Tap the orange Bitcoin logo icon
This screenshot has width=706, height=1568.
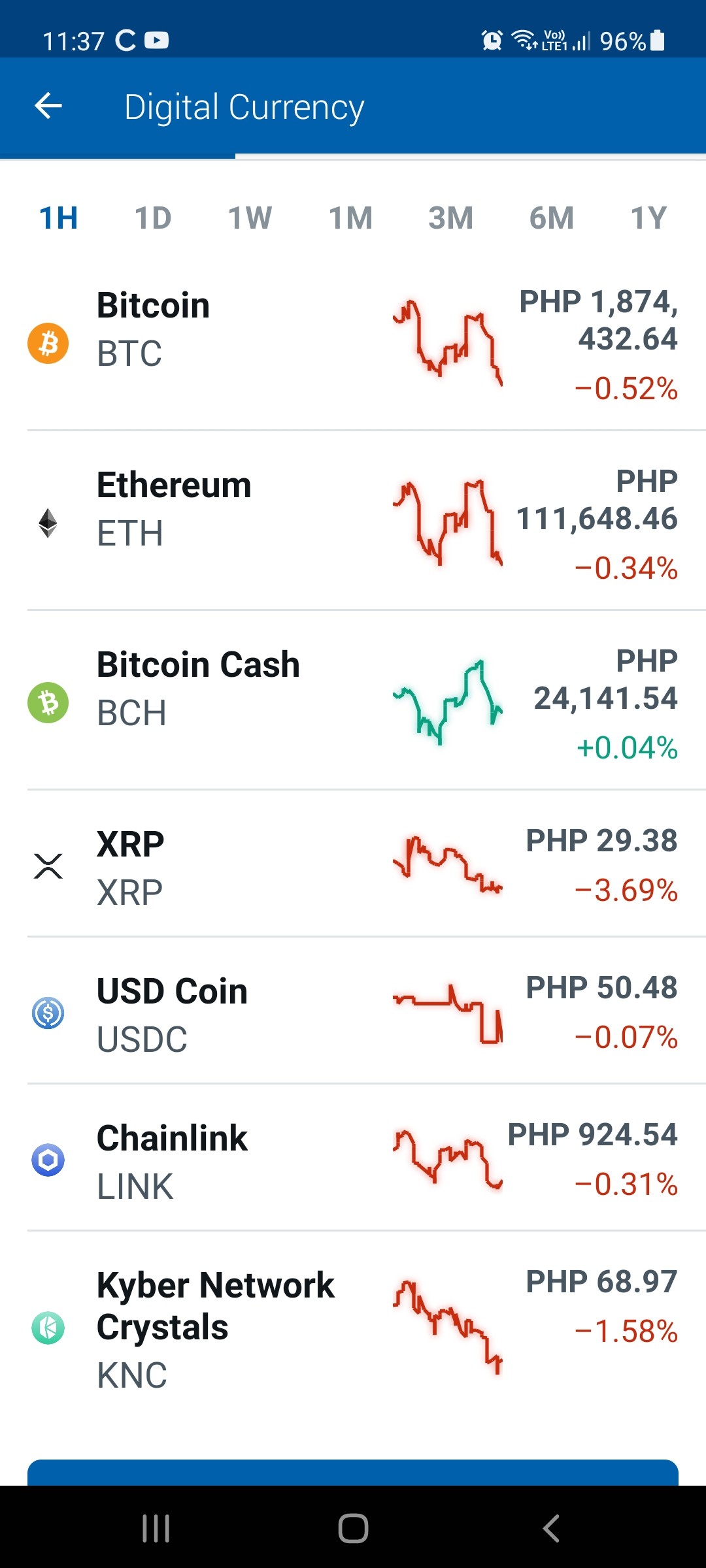point(48,343)
